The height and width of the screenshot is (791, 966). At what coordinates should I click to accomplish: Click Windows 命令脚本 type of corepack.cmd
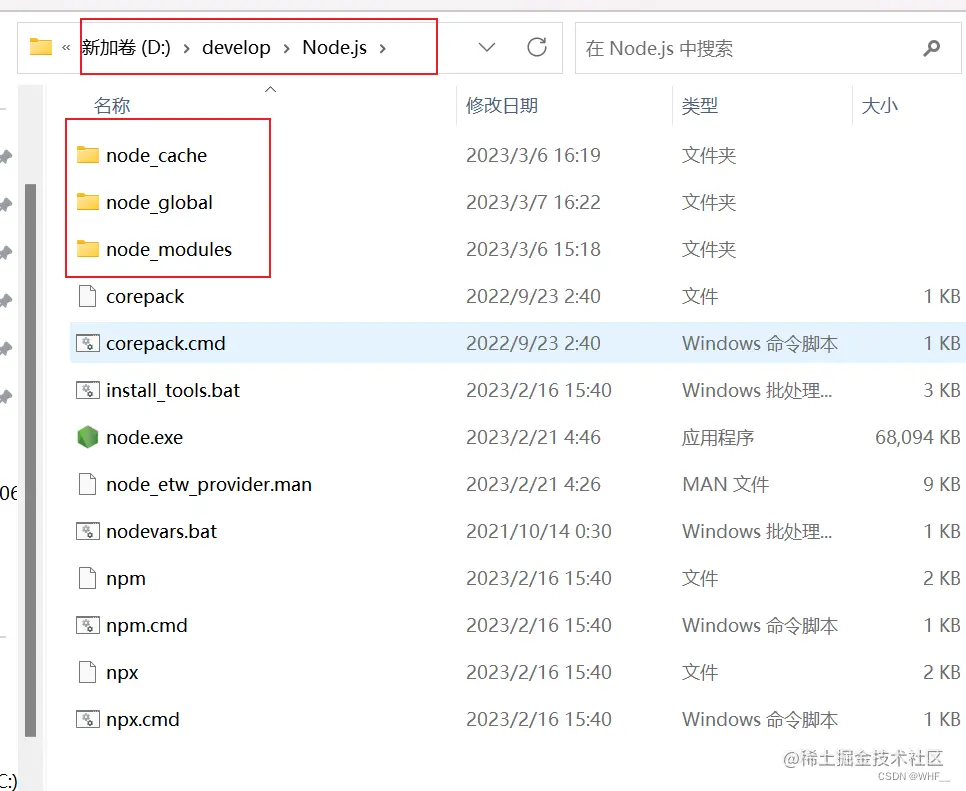click(760, 343)
